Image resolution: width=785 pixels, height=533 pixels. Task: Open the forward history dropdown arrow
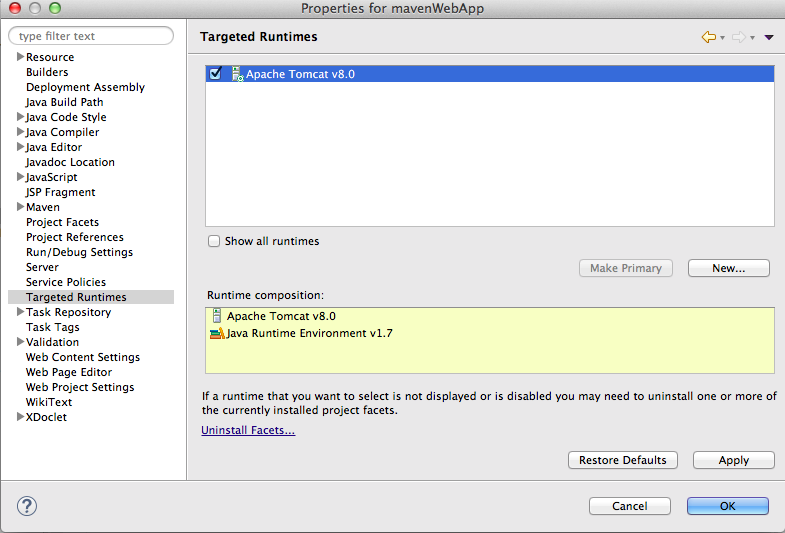[752, 38]
